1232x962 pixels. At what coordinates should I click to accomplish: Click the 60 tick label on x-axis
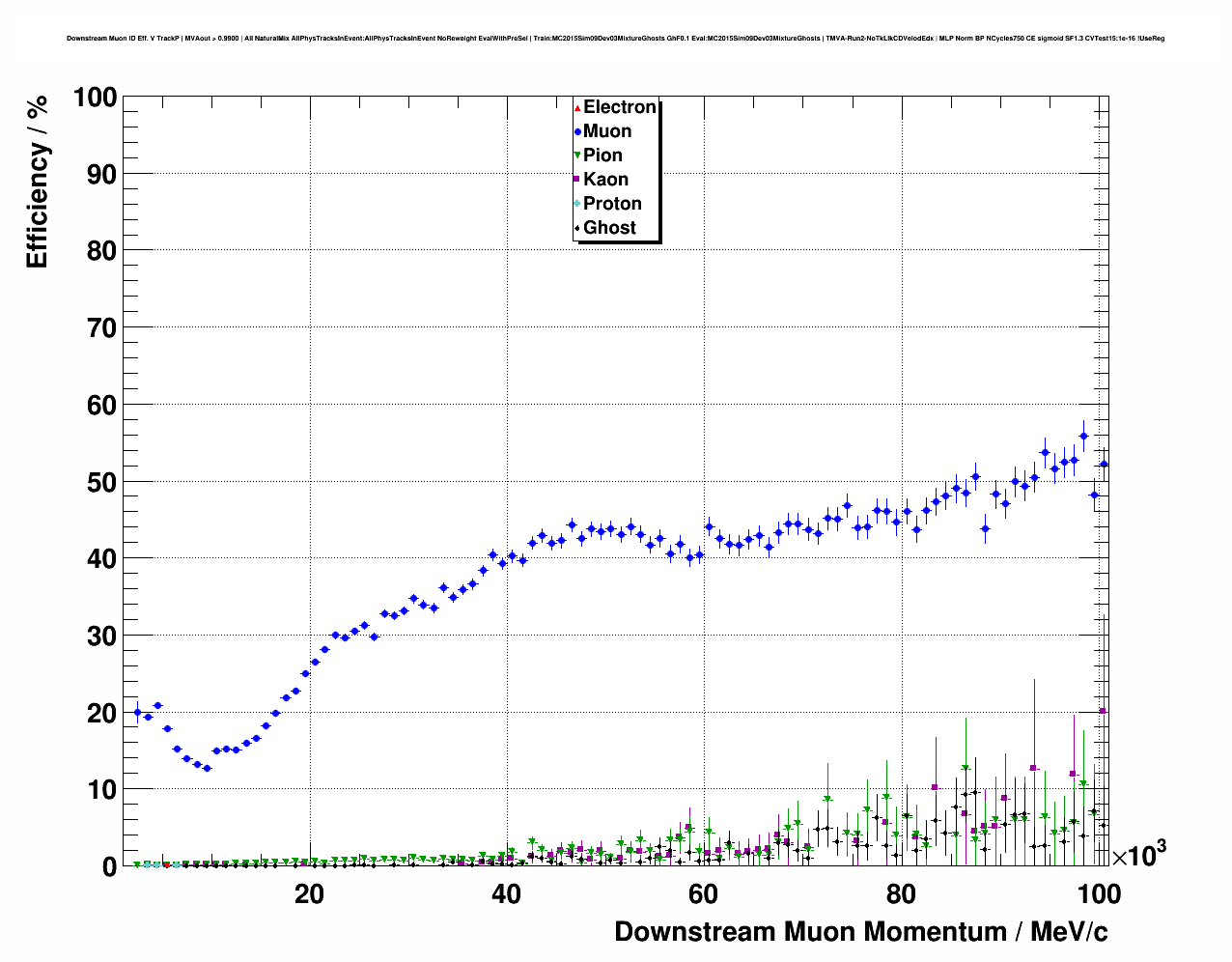[x=703, y=894]
